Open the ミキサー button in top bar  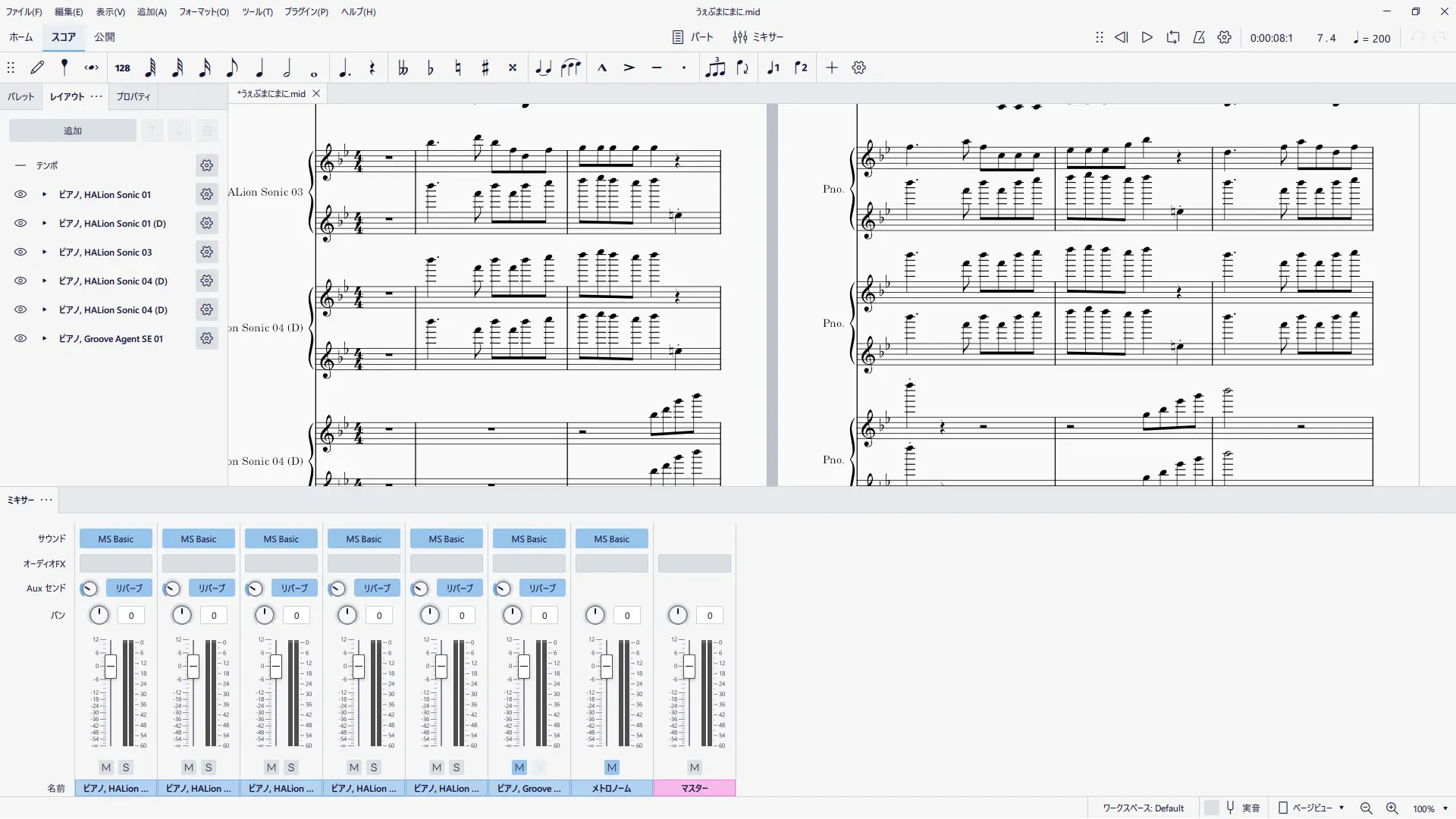click(x=758, y=38)
